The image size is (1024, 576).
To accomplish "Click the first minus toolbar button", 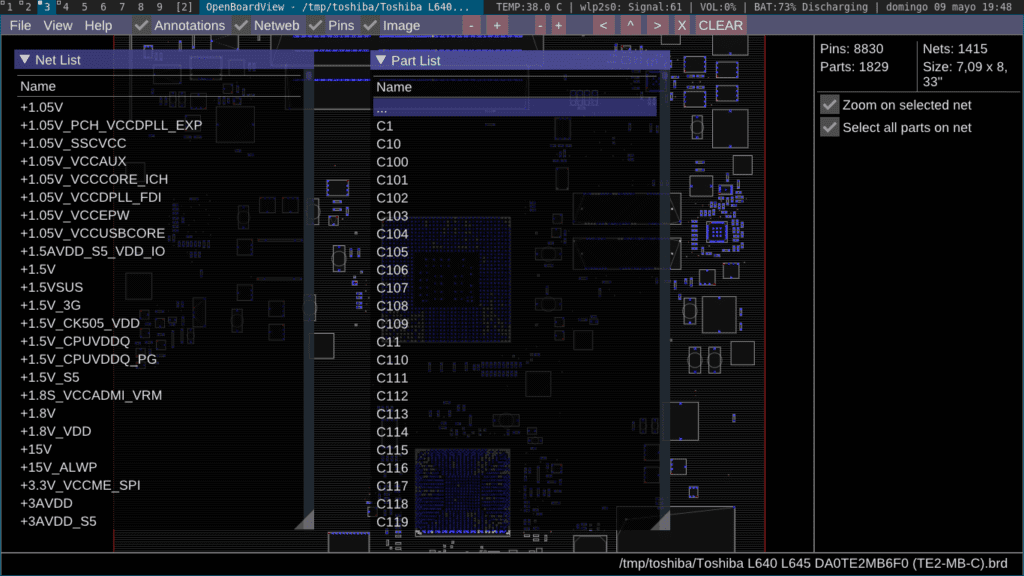I will pos(471,25).
